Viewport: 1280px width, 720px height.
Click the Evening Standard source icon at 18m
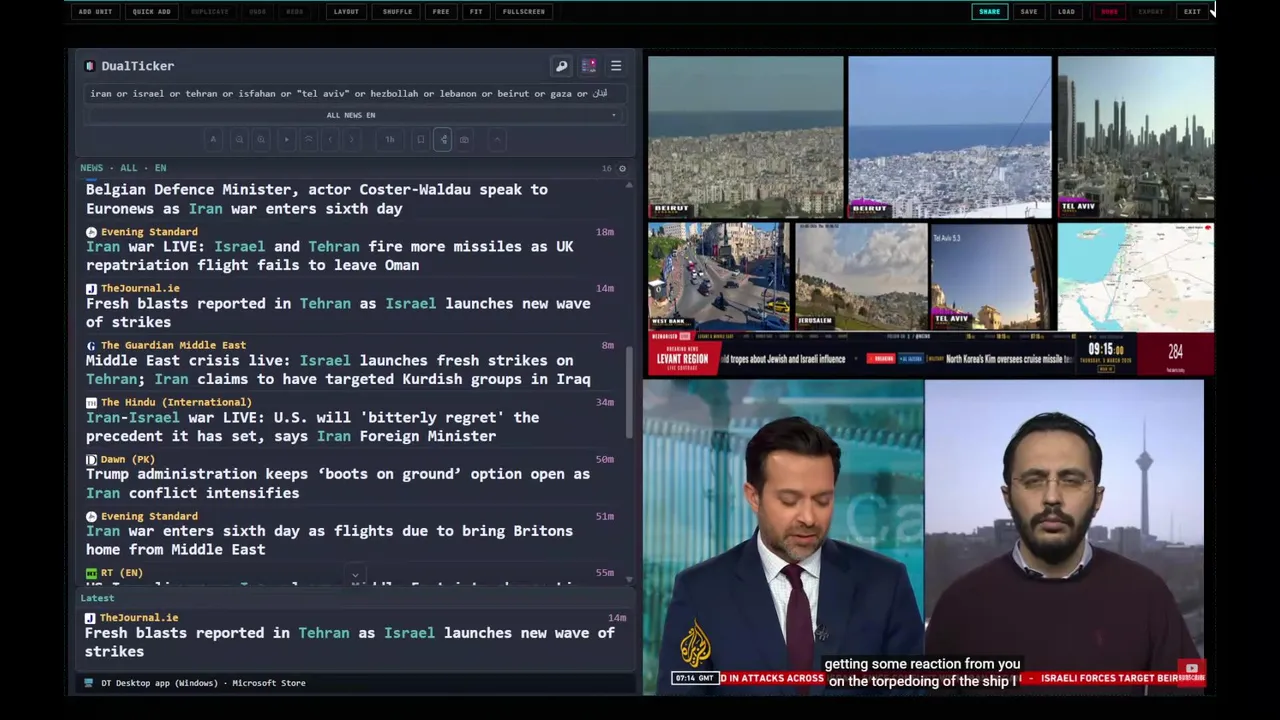pos(91,232)
